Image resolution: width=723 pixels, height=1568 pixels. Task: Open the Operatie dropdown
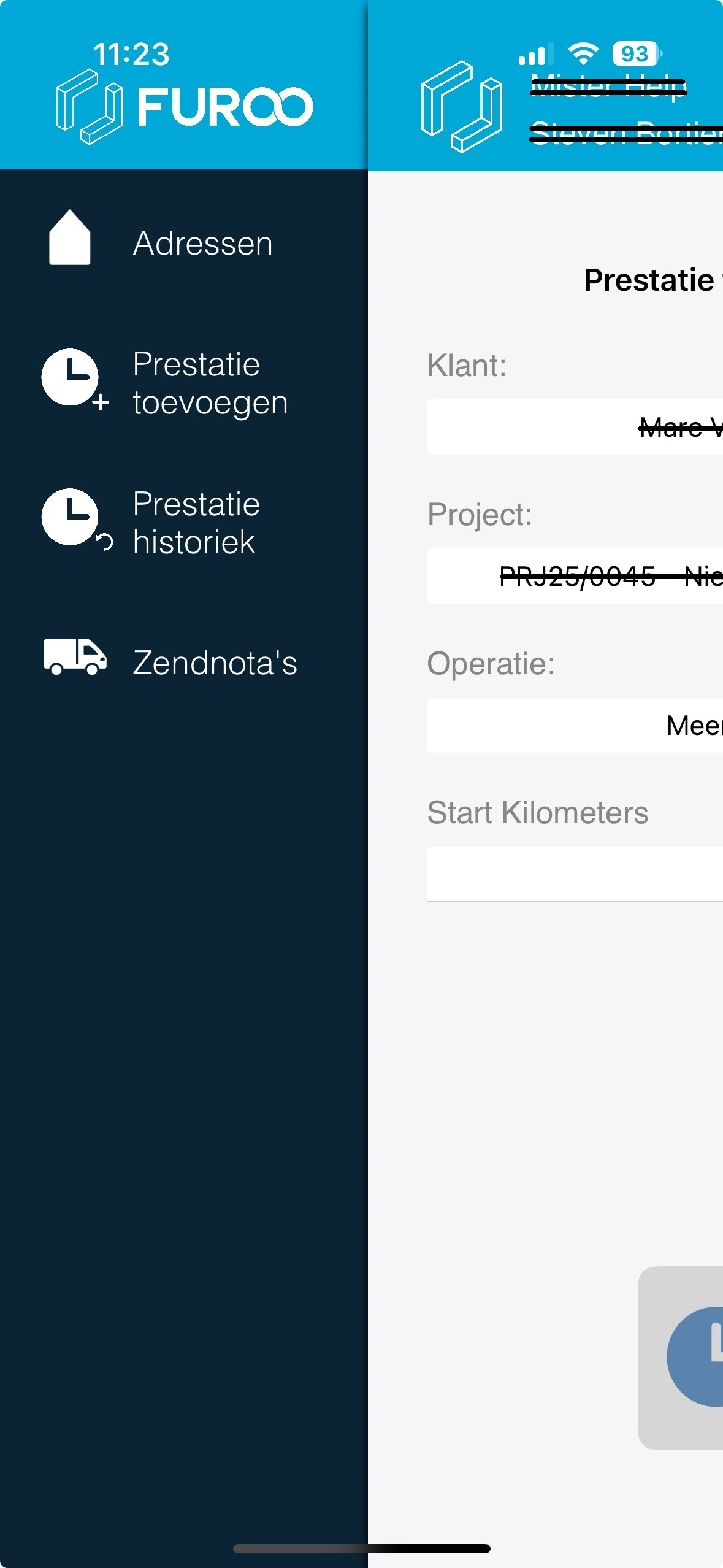point(575,725)
